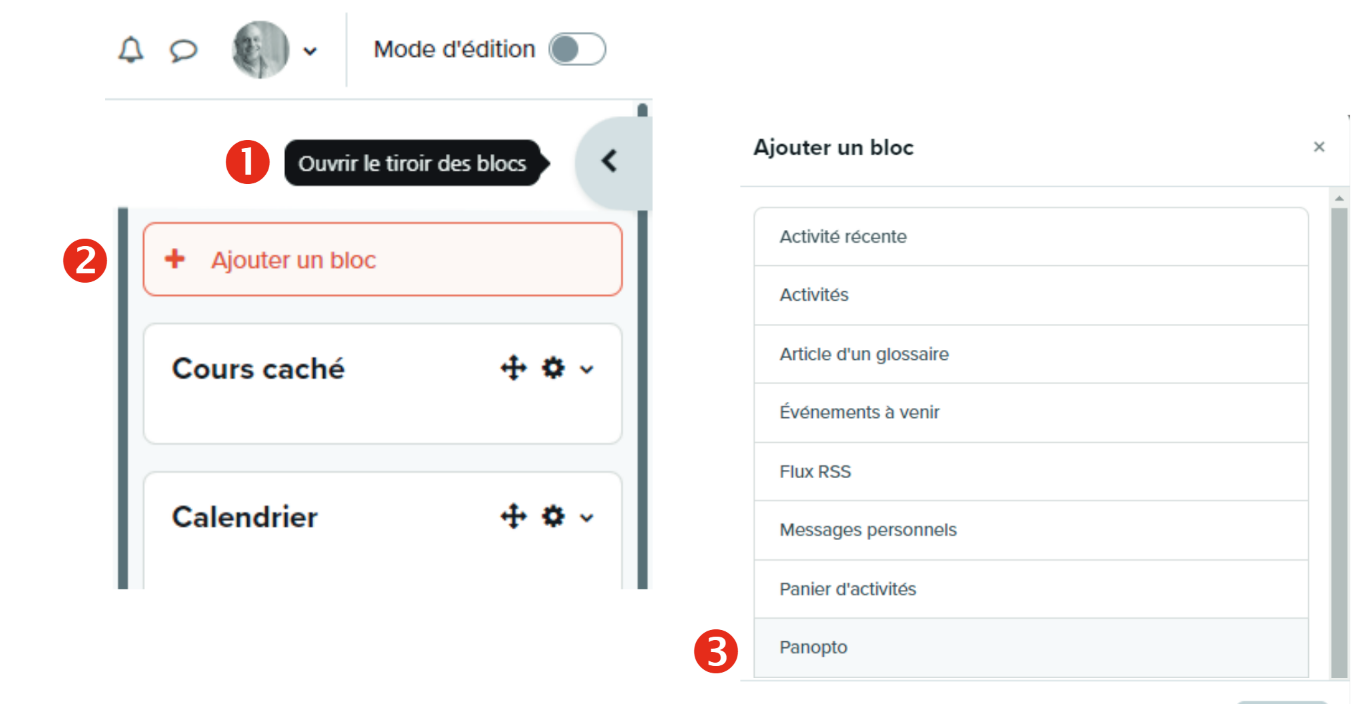Screen dimensions: 1361x704
Task: Open the messages speech bubble
Action: [x=183, y=50]
